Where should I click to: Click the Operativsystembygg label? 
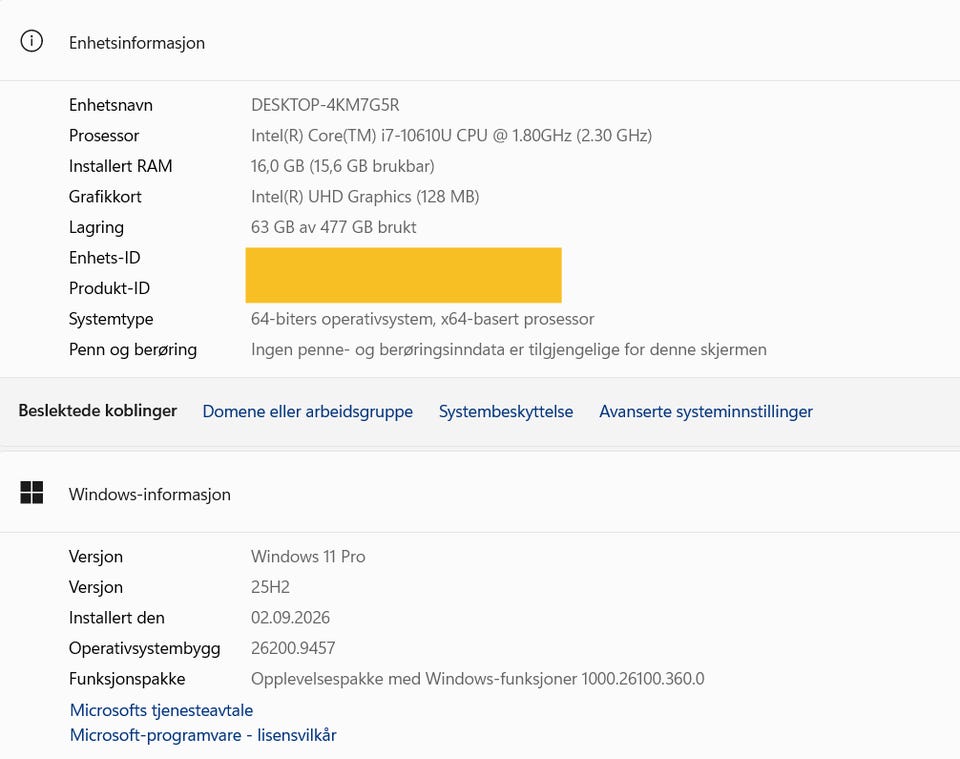coord(144,648)
